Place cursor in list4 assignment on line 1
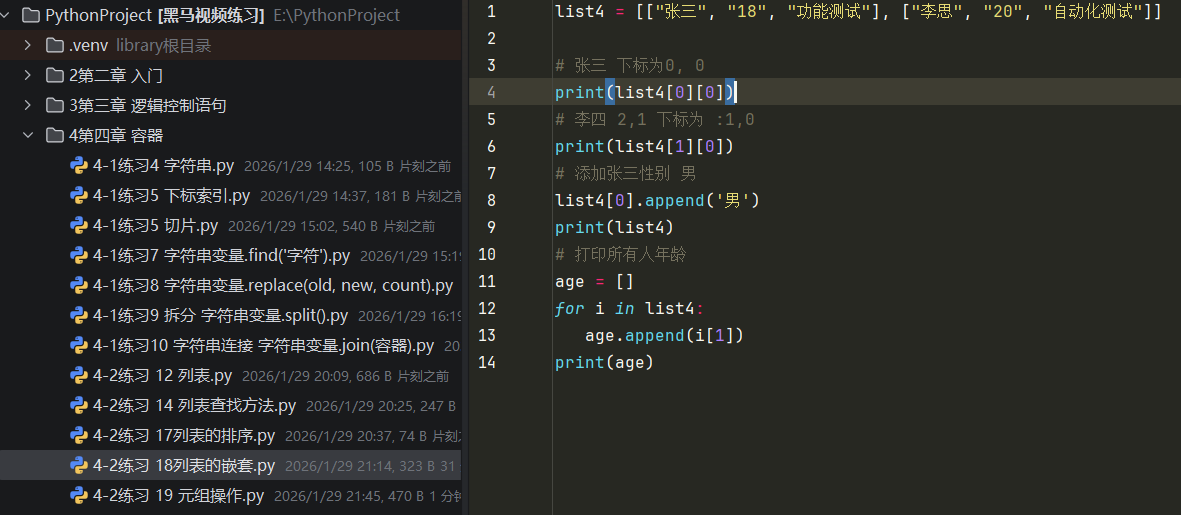The image size is (1181, 515). [859, 11]
